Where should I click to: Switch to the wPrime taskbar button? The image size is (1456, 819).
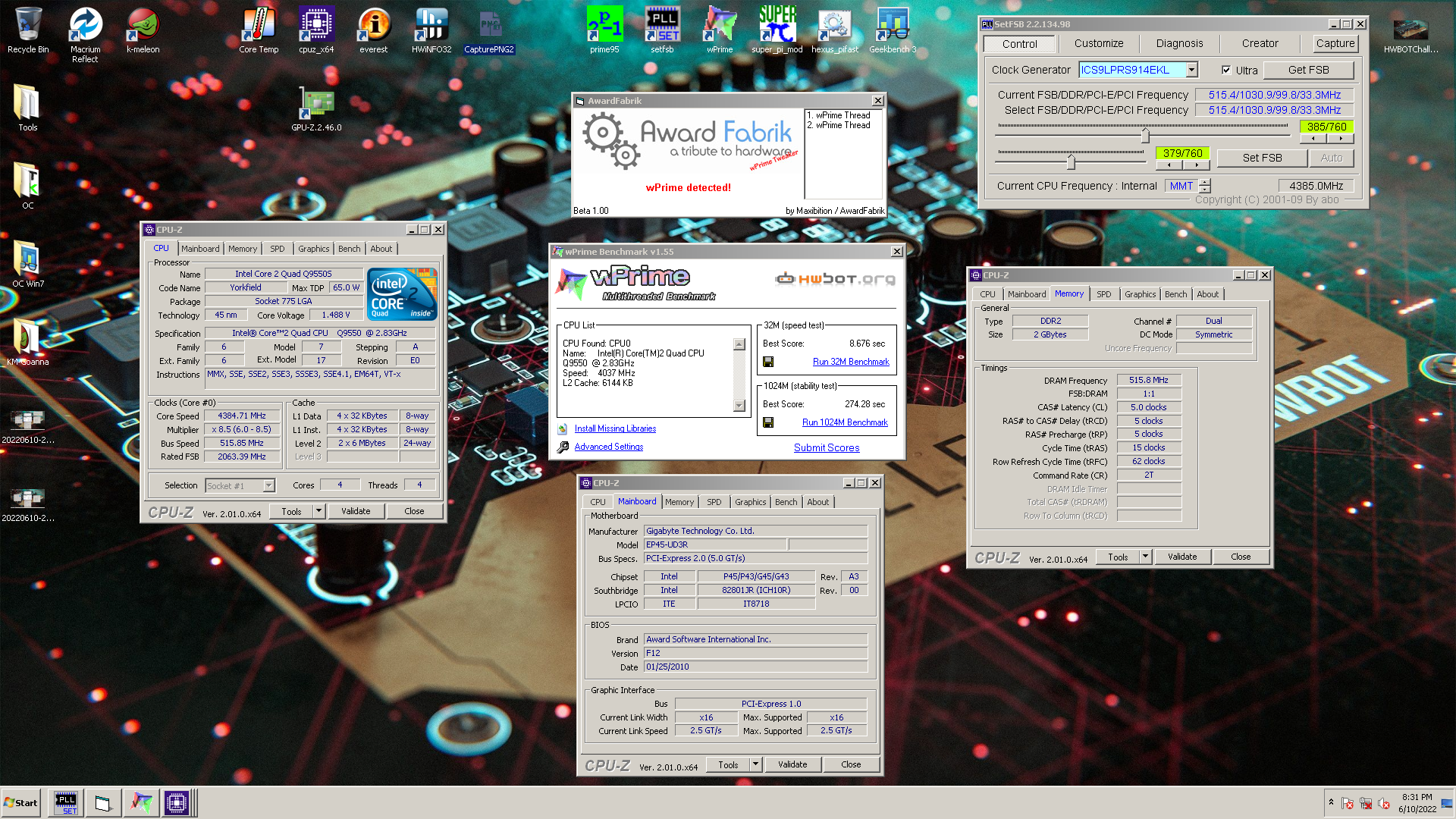click(x=140, y=803)
